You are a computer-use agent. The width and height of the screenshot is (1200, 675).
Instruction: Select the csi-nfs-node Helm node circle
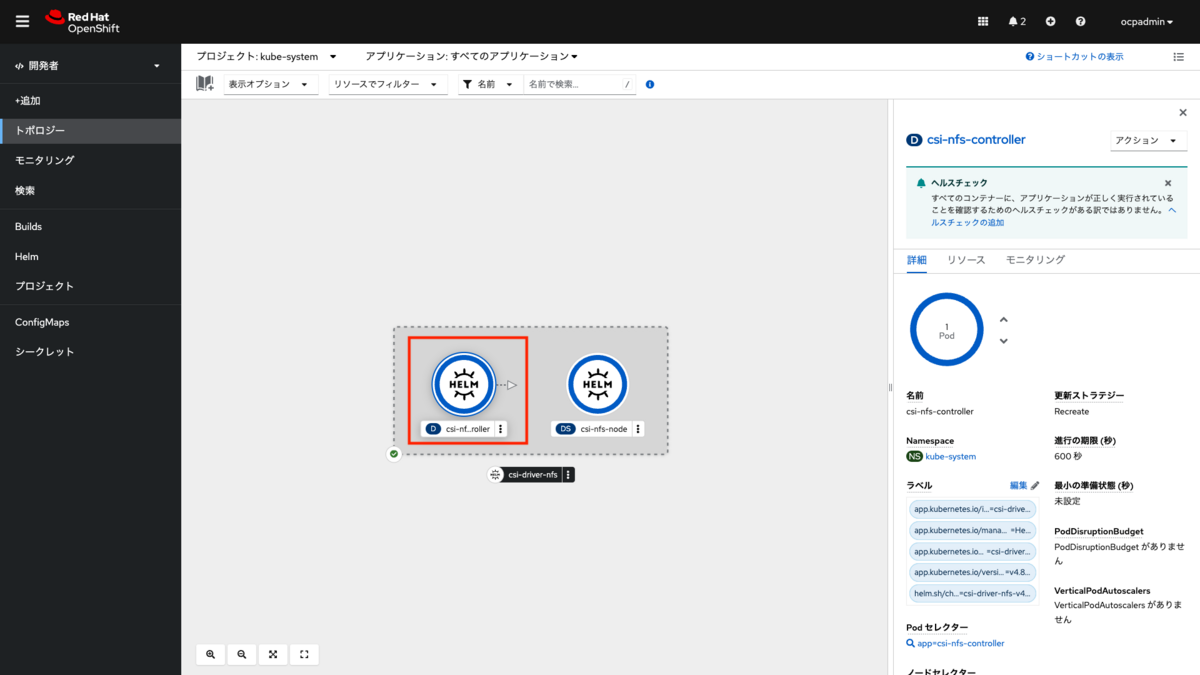tap(597, 385)
